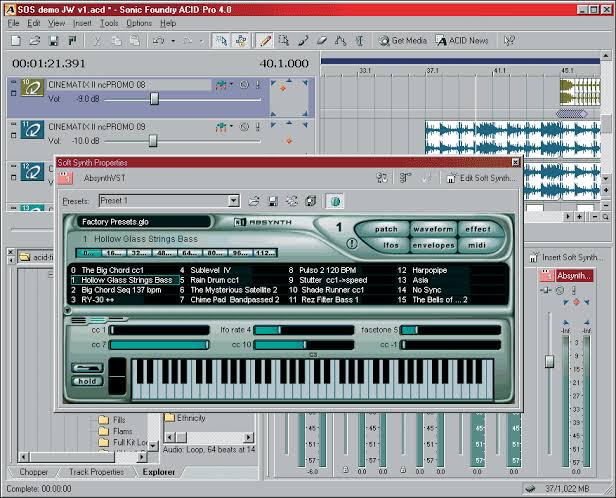The height and width of the screenshot is (498, 616).
Task: Click the ncPROMO 08 track name field
Action: pos(129,85)
